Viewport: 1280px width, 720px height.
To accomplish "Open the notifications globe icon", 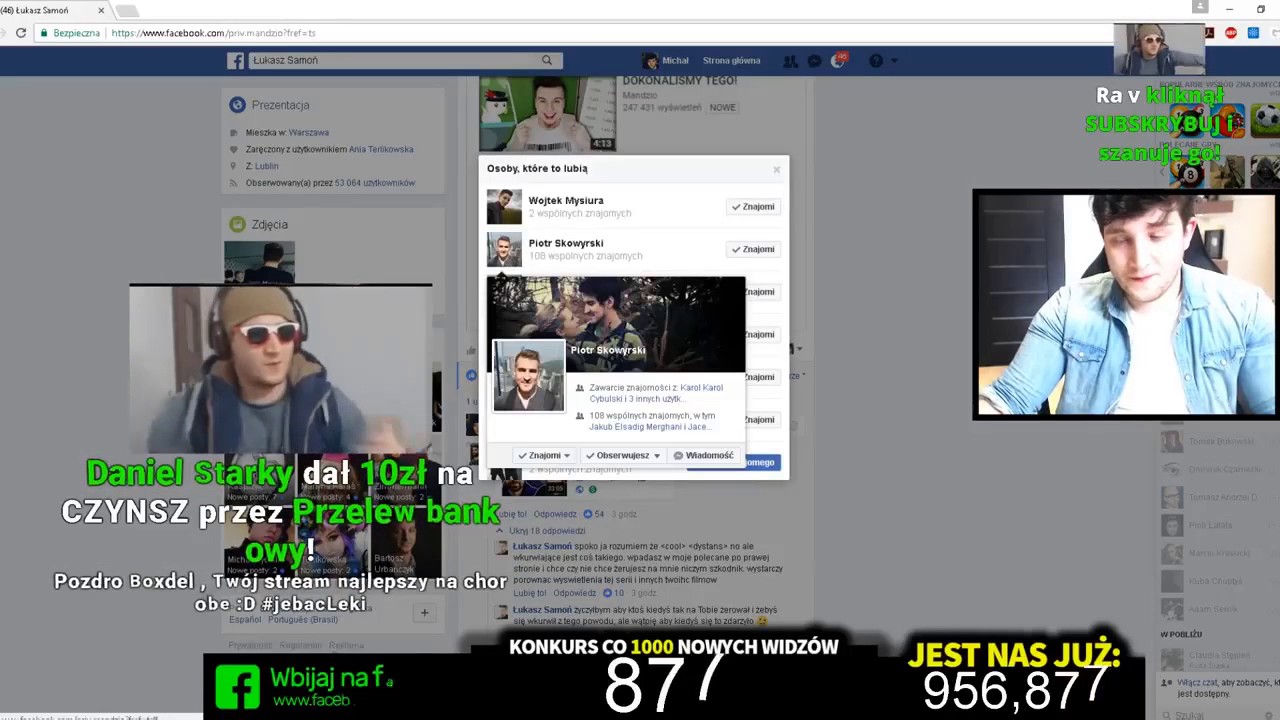I will (838, 60).
